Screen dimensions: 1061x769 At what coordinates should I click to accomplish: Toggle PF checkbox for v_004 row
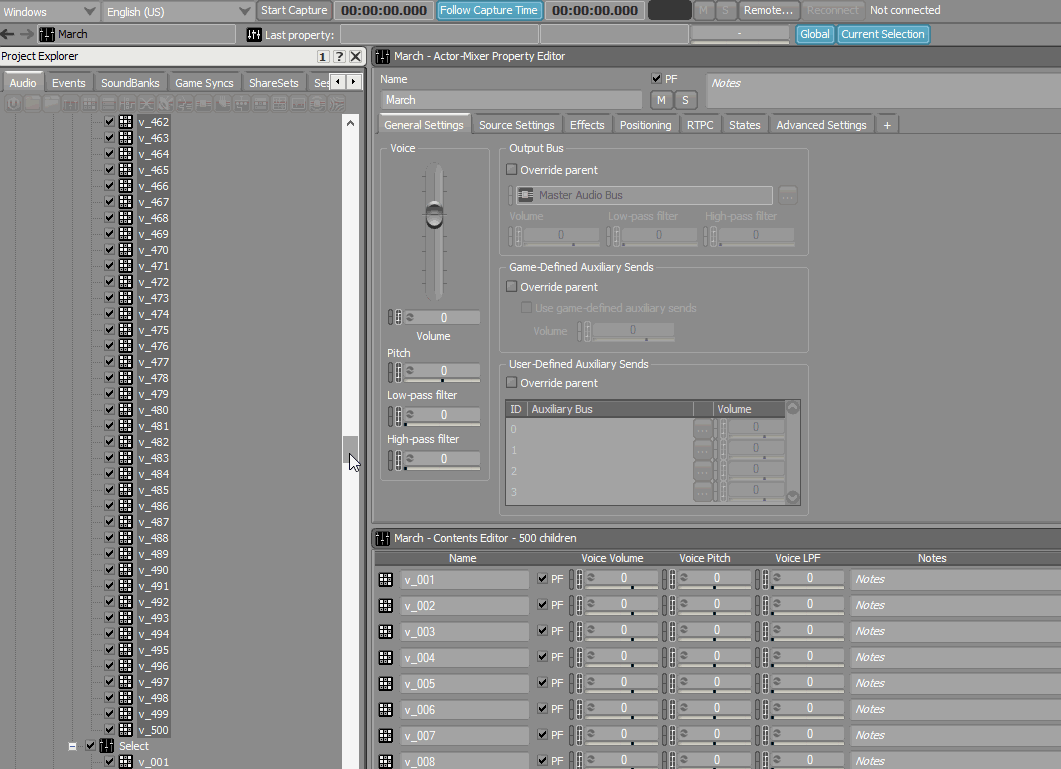click(x=542, y=656)
